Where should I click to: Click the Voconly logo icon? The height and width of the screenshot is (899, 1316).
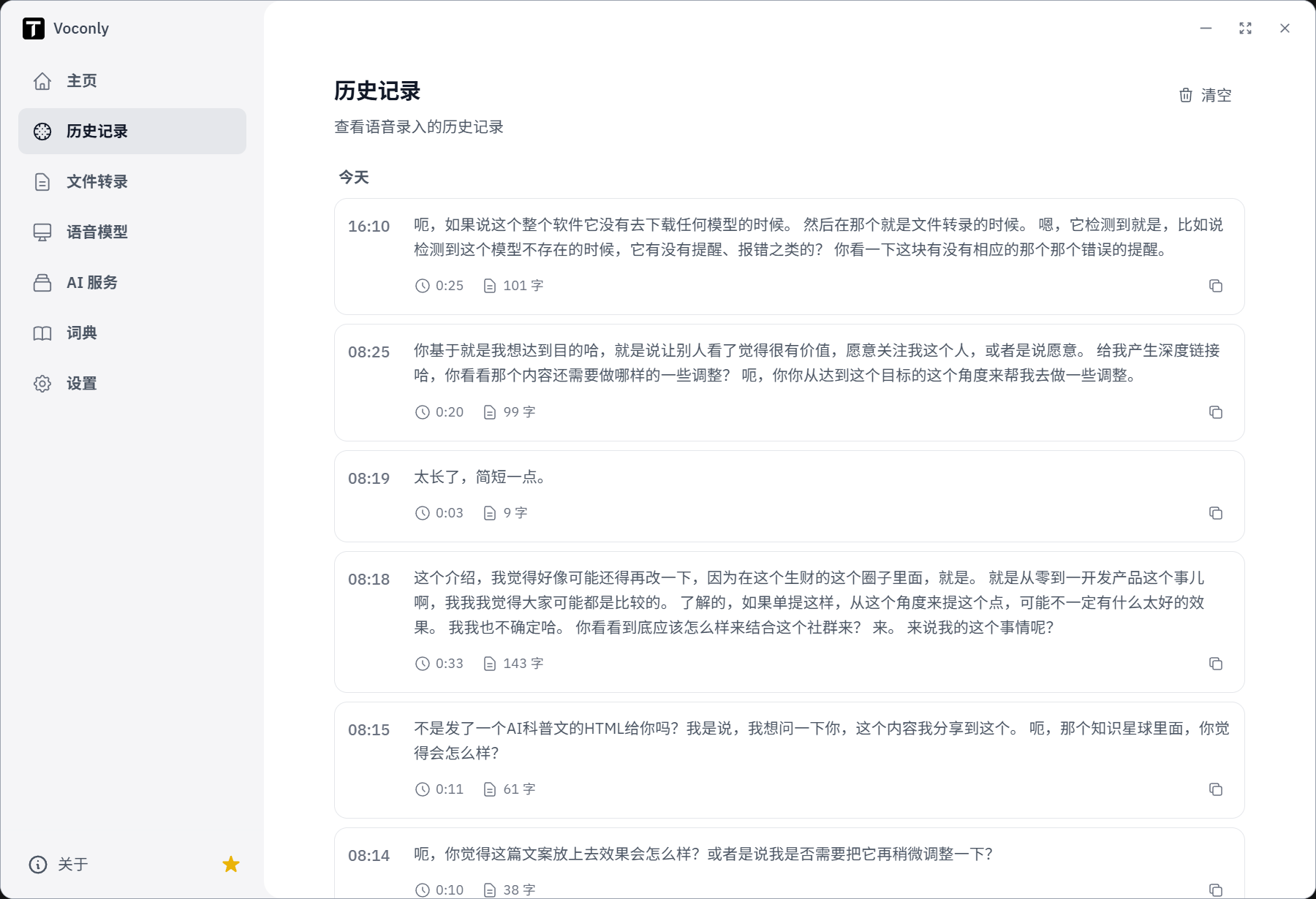[34, 29]
